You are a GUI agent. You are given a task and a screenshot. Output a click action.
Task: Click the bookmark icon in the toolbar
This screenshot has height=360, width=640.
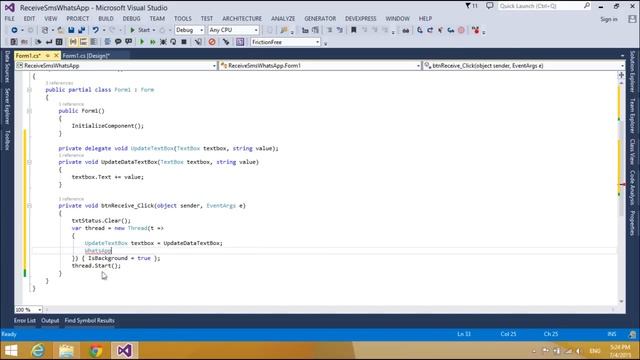coord(354,30)
